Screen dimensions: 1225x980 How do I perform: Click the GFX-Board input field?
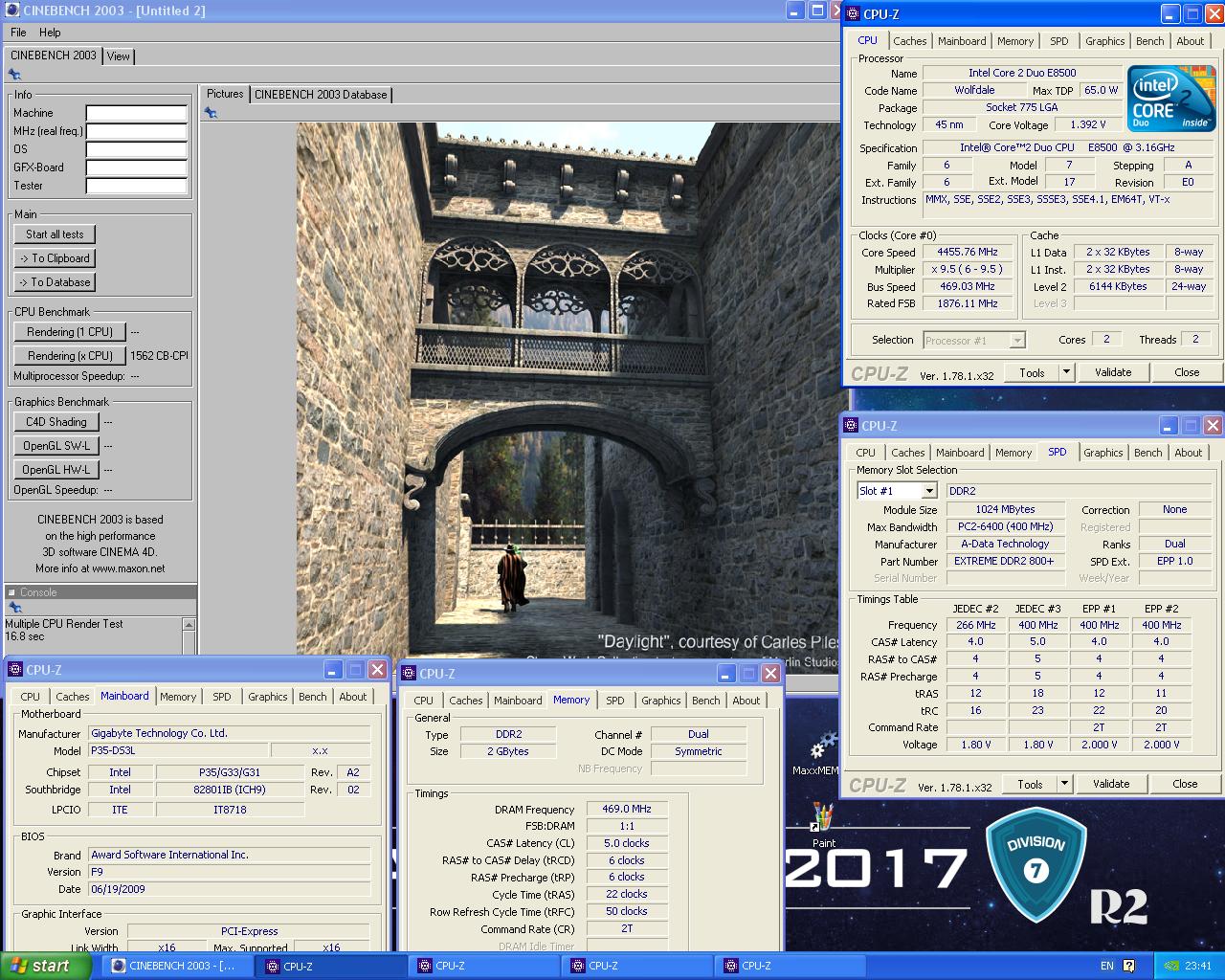(136, 167)
